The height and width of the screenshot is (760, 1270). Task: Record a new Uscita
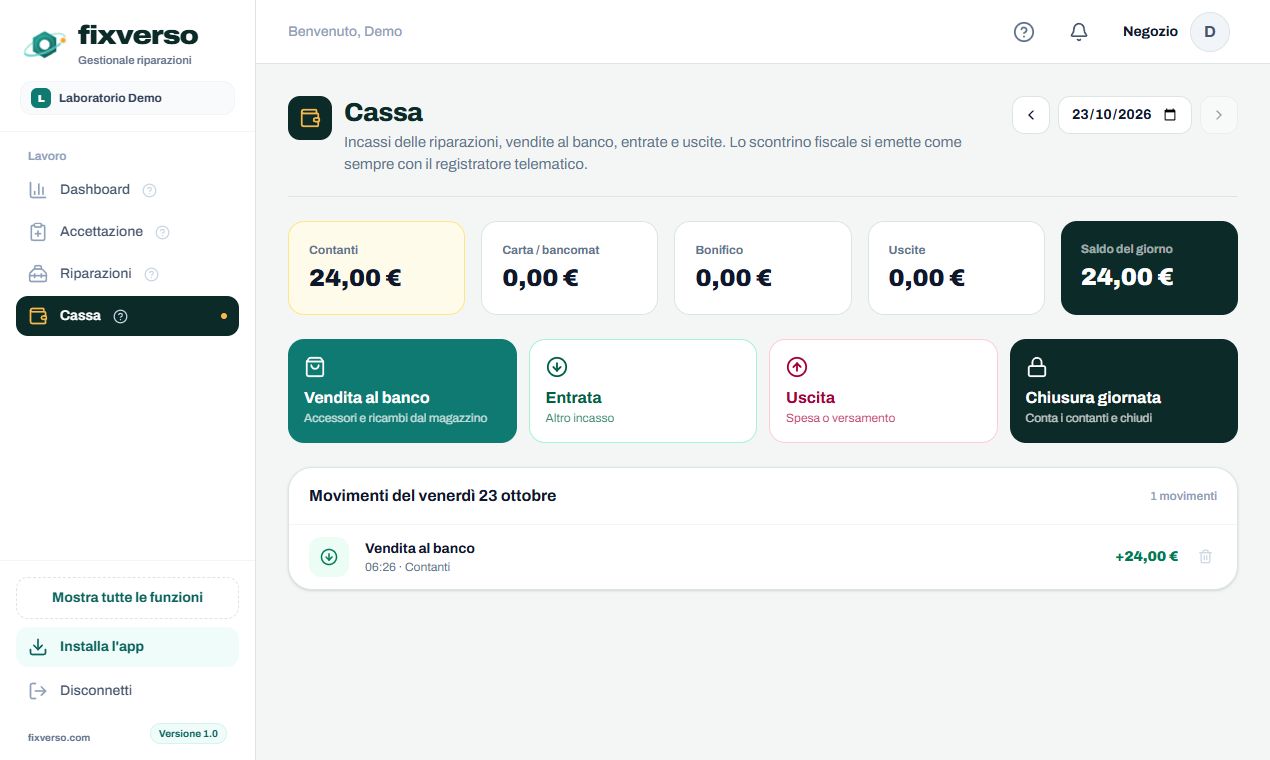[883, 391]
